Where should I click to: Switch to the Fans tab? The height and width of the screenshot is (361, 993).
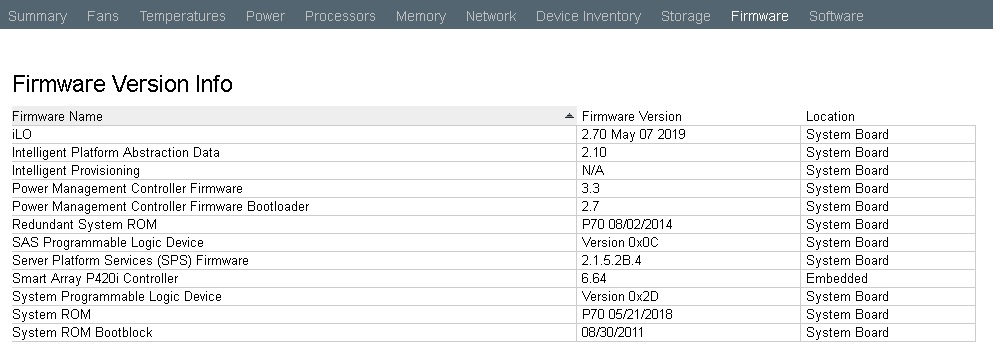click(103, 16)
